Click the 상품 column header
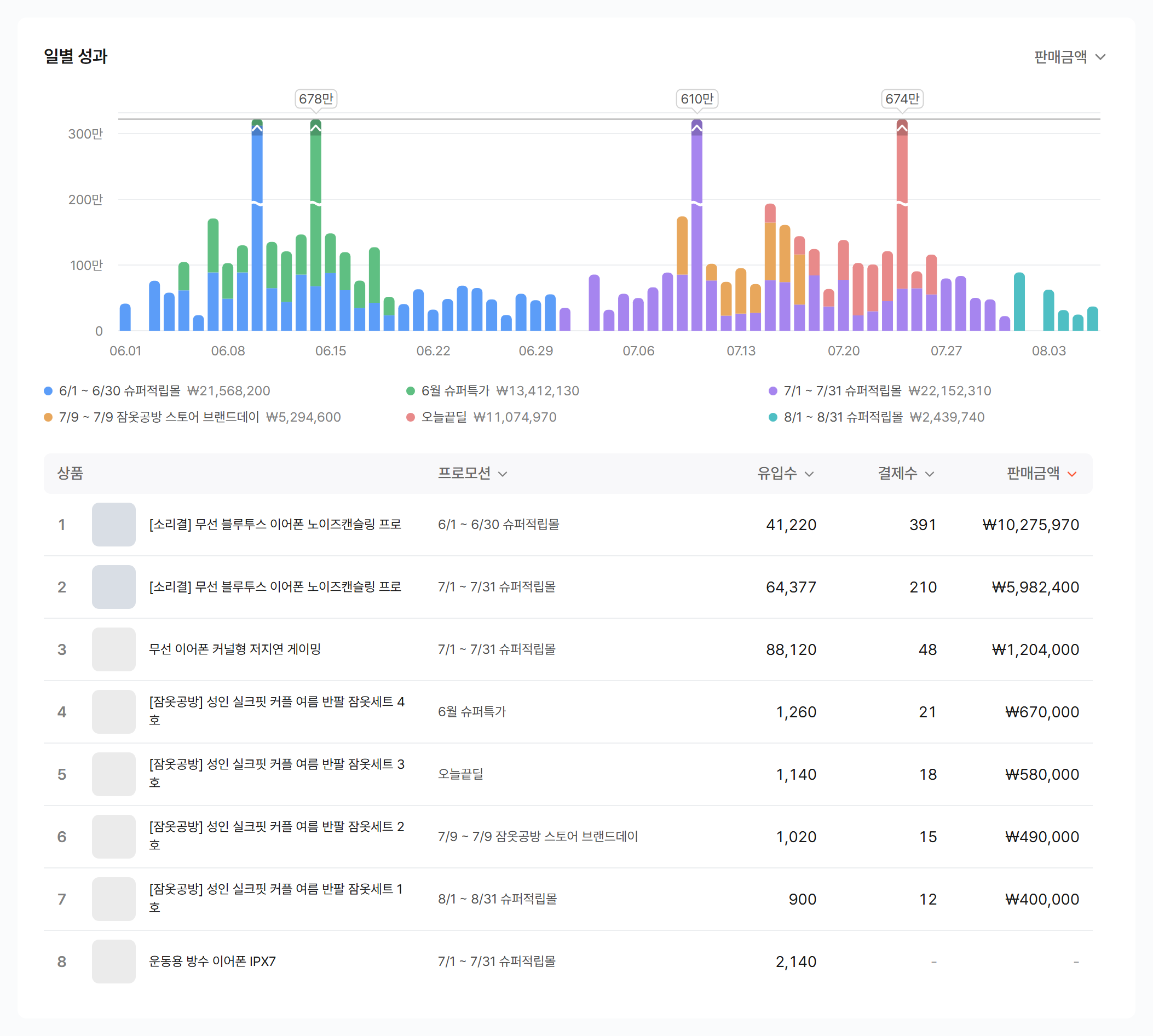 pos(70,473)
